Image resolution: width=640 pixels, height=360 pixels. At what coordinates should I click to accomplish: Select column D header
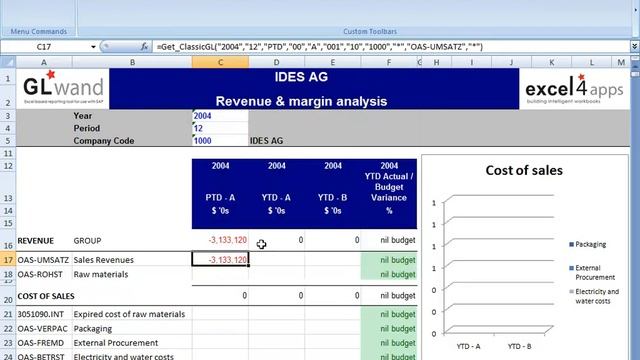coord(276,62)
